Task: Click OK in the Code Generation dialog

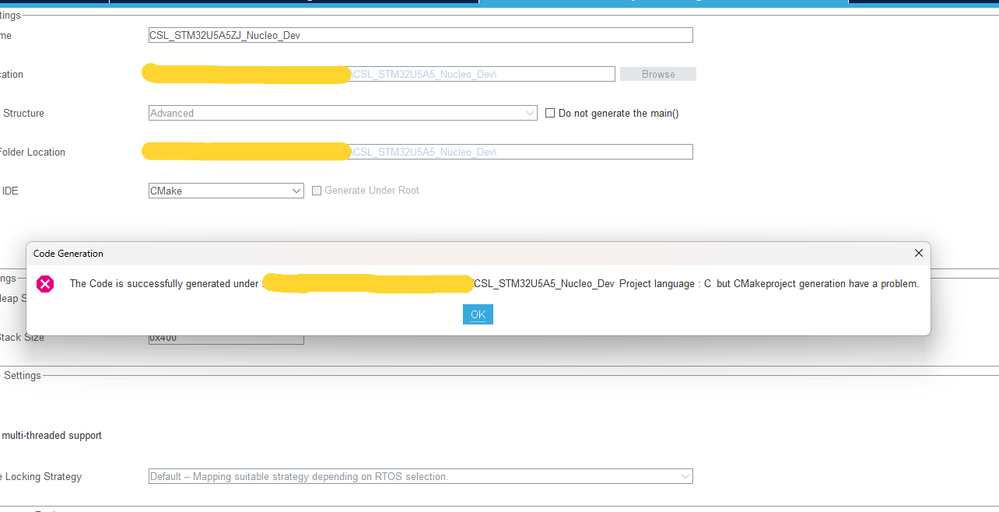Action: (x=478, y=314)
